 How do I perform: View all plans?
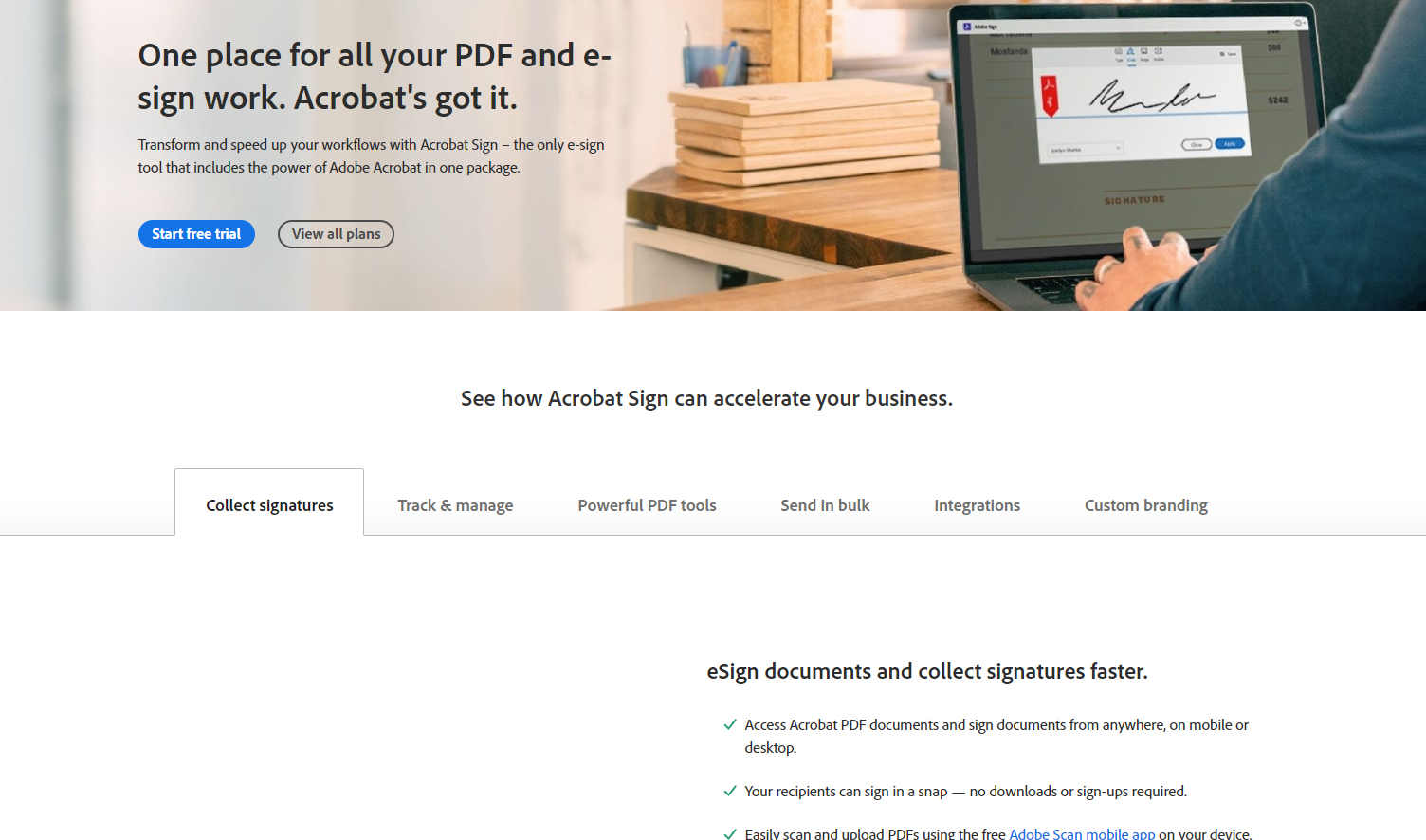tap(336, 234)
